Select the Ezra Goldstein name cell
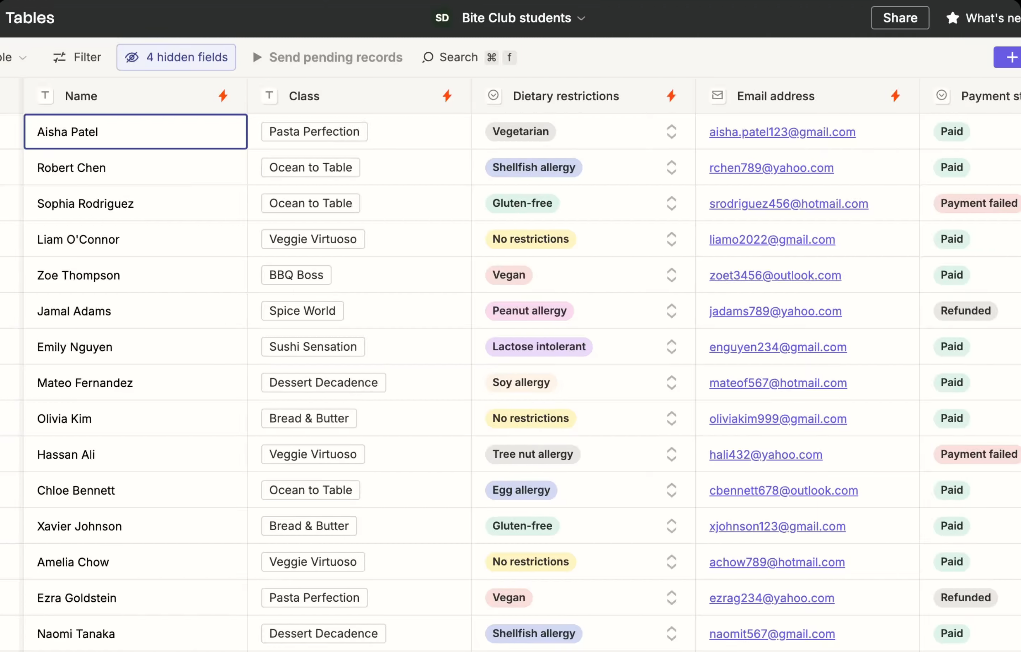The width and height of the screenshot is (1021, 652). click(x=135, y=597)
